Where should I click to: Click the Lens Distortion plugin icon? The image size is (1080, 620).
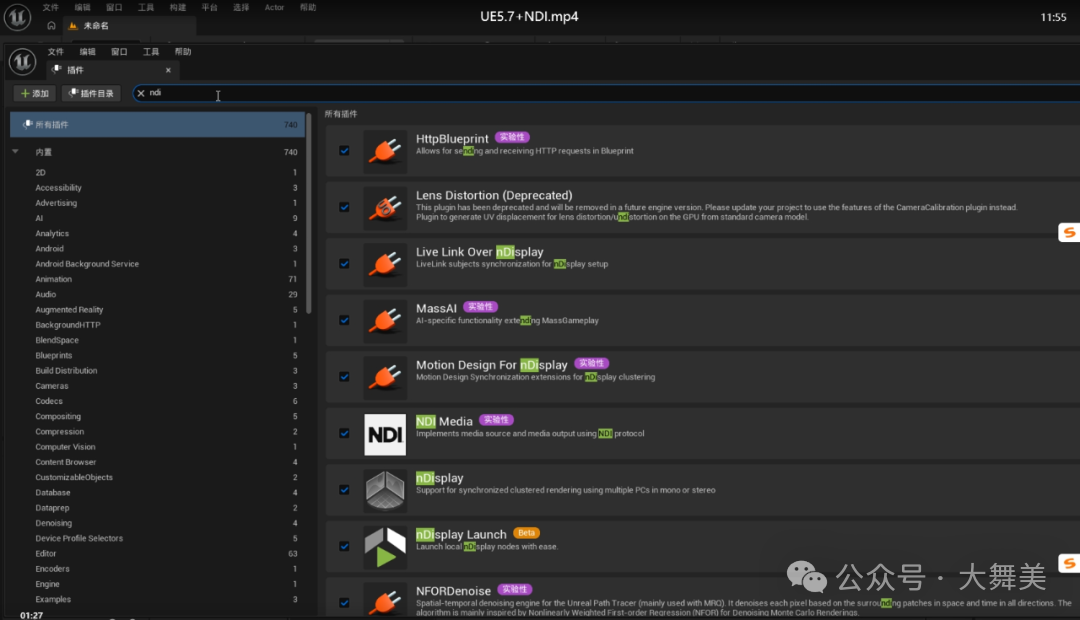[385, 208]
